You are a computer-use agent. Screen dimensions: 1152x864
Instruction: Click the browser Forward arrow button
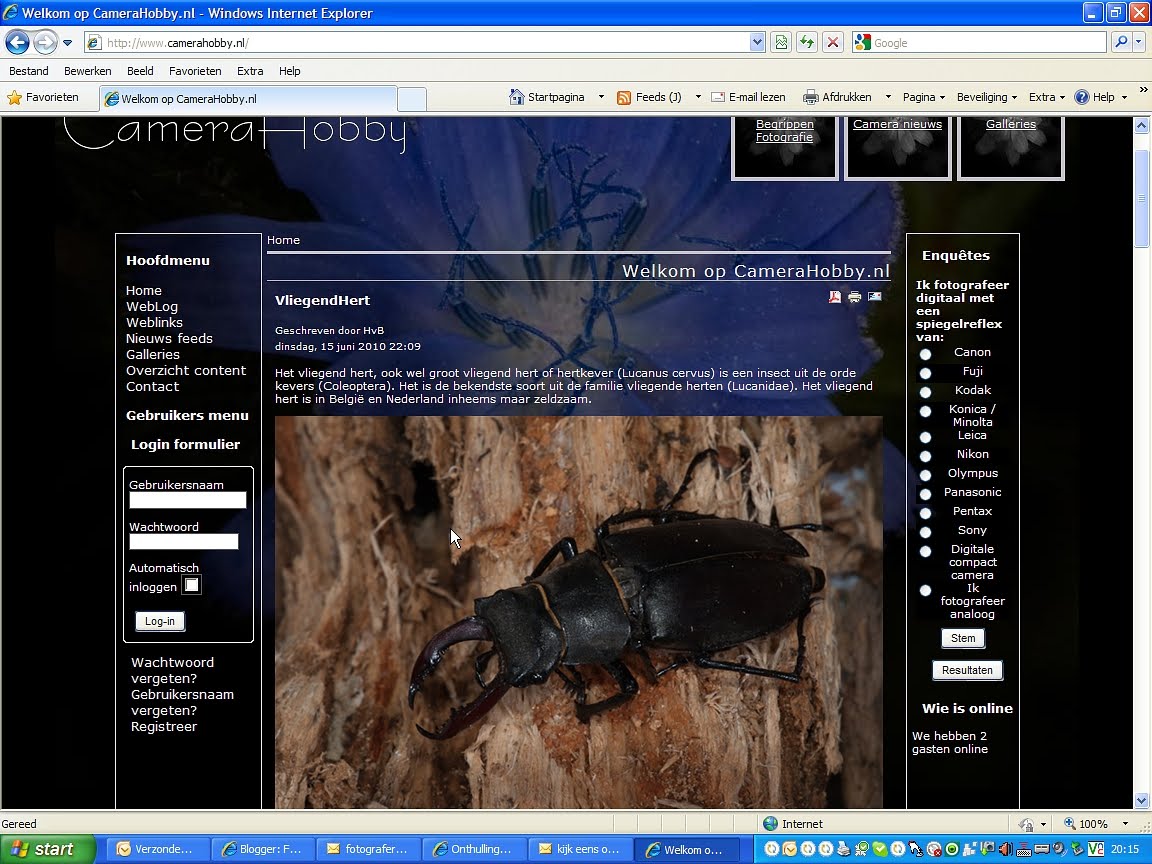click(x=45, y=43)
